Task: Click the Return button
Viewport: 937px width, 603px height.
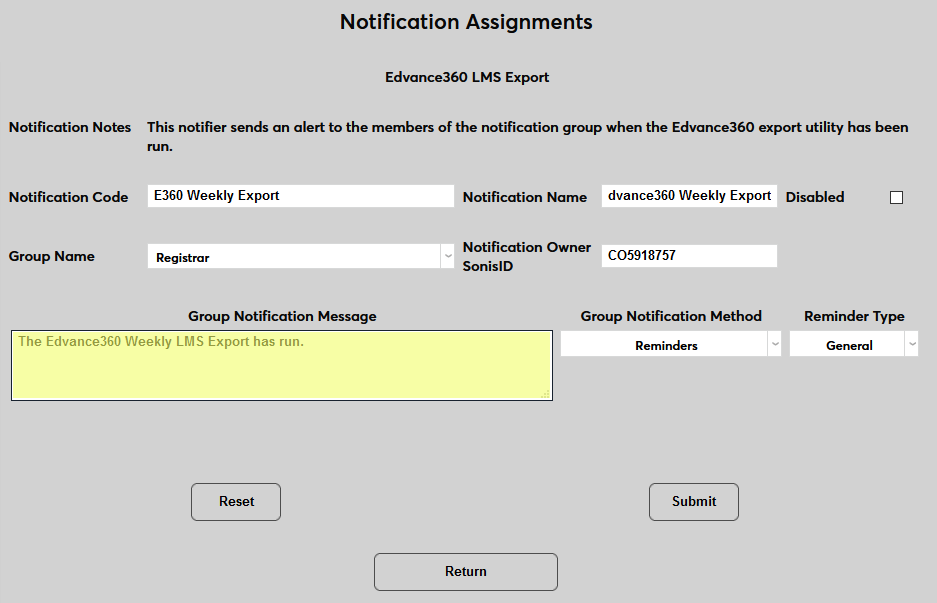Action: (466, 572)
